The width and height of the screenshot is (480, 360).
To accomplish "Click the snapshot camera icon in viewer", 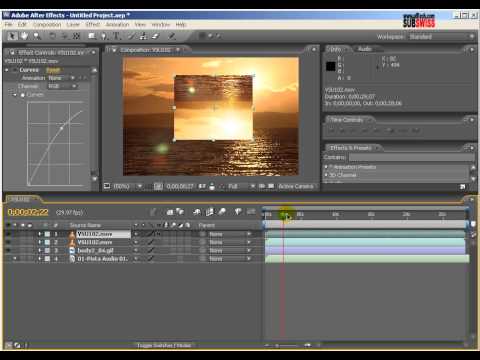I will click(202, 186).
